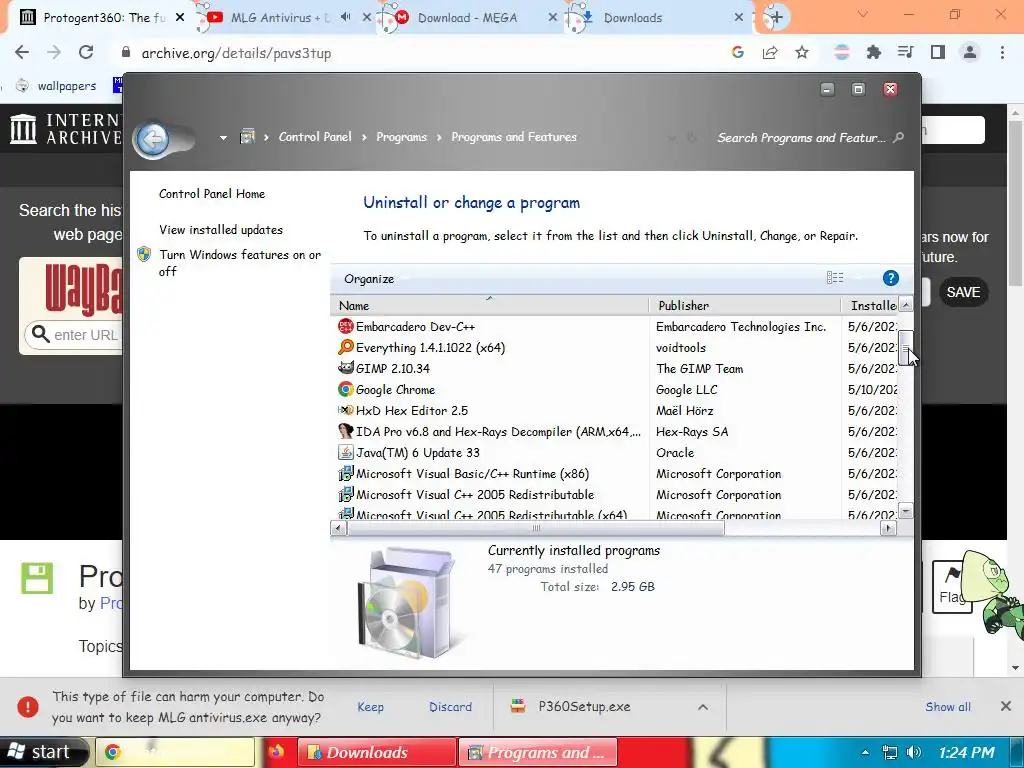1024x768 pixels.
Task: Mute the MLG Antivirus tab audio icon
Action: 345,17
